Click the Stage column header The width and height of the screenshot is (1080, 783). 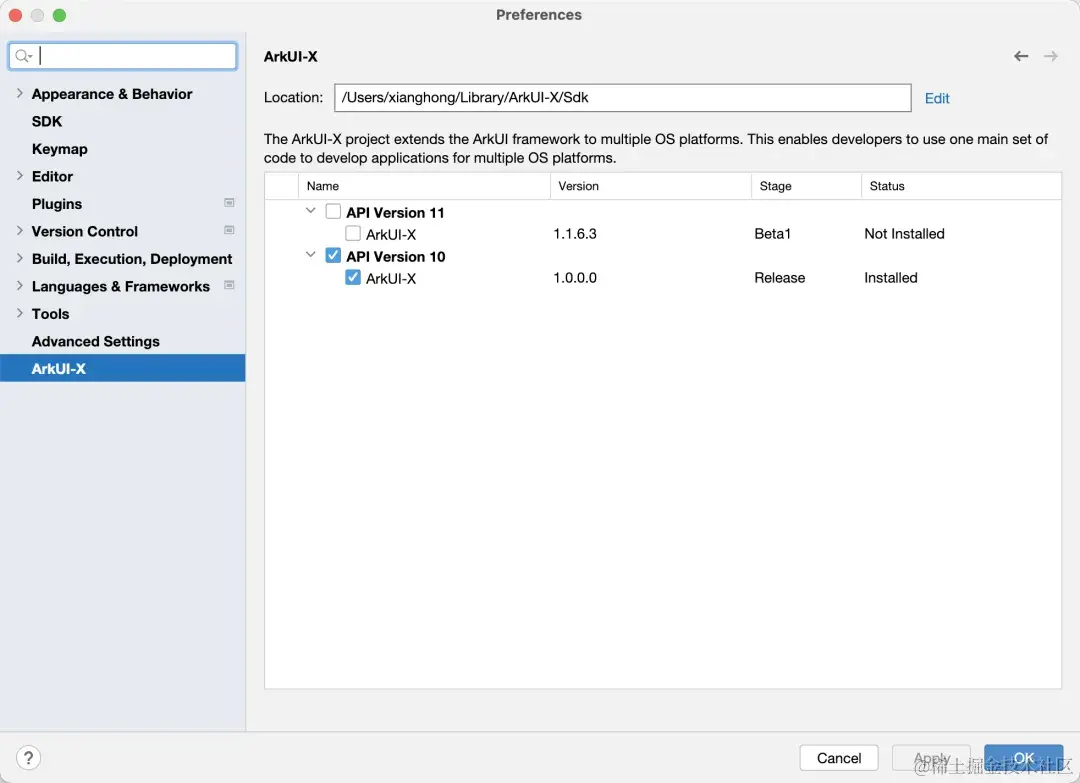click(x=806, y=186)
